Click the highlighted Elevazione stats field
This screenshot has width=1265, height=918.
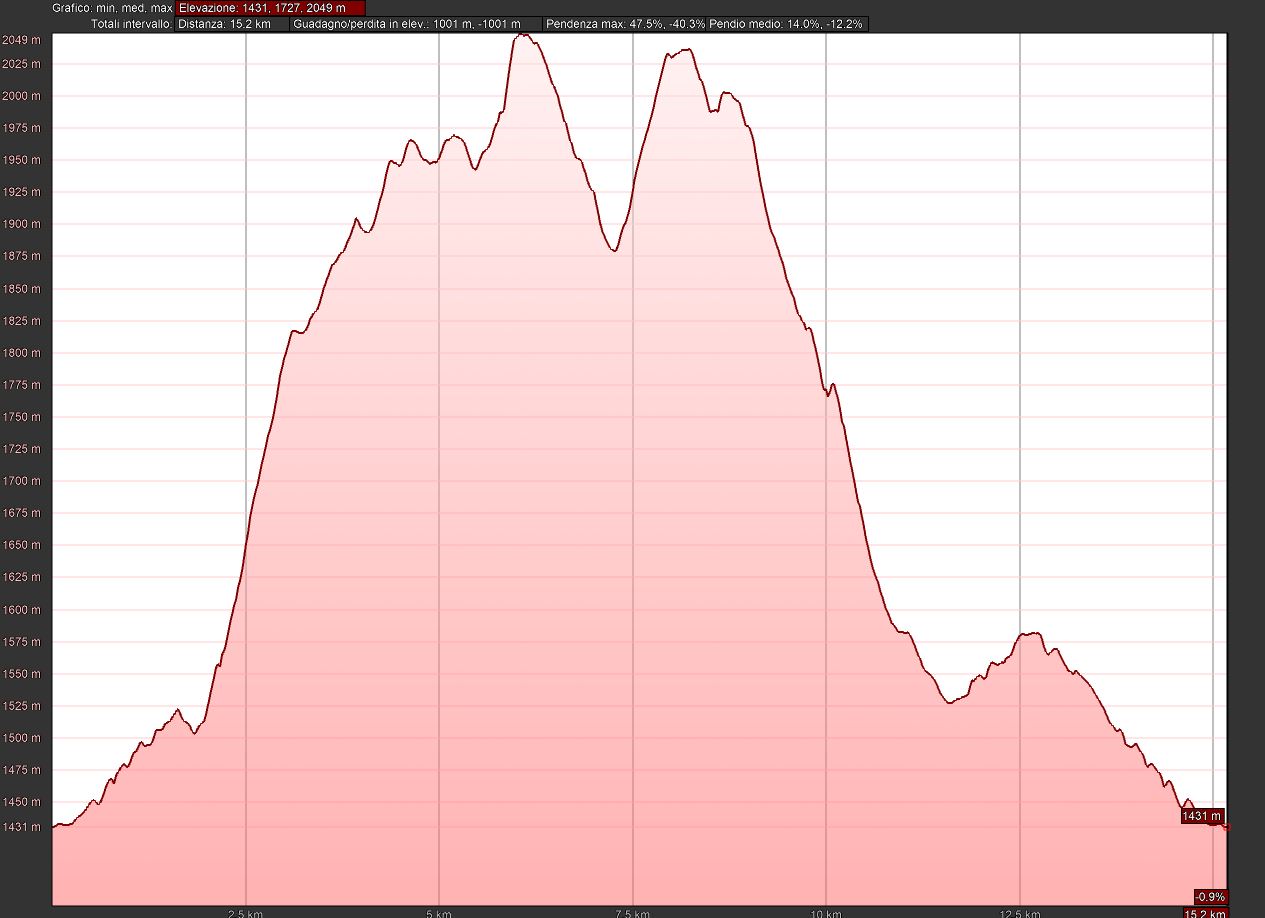pos(270,8)
